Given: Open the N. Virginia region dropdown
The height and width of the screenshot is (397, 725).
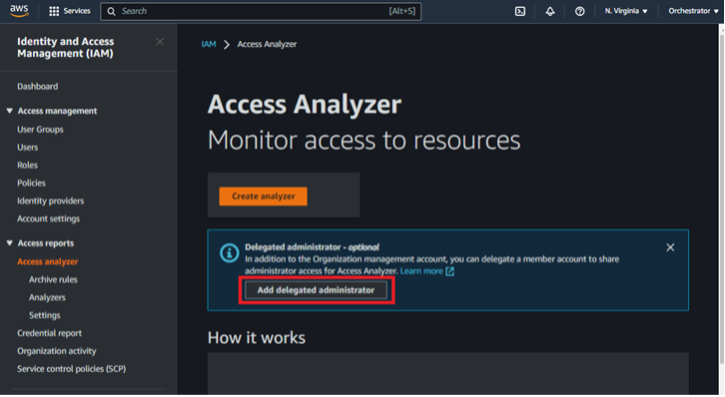Looking at the screenshot, I should tap(626, 11).
